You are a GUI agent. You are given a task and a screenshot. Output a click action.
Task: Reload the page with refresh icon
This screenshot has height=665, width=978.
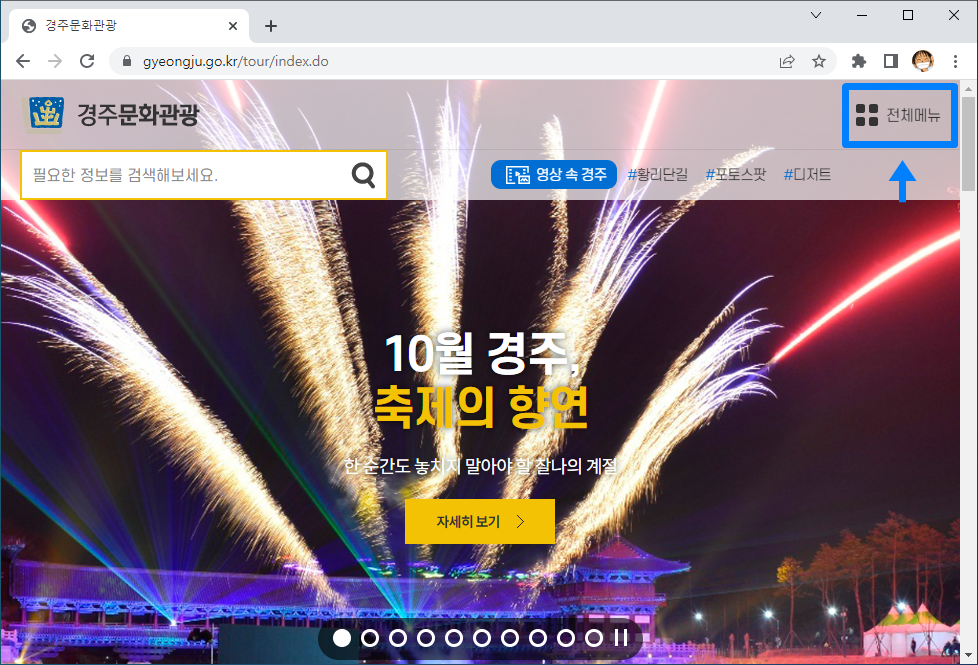(x=87, y=61)
